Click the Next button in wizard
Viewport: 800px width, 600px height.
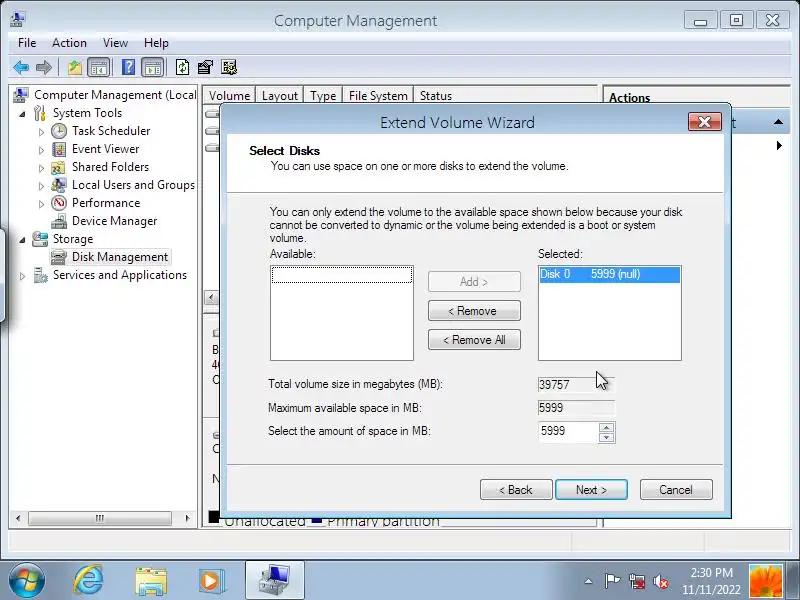click(x=591, y=490)
